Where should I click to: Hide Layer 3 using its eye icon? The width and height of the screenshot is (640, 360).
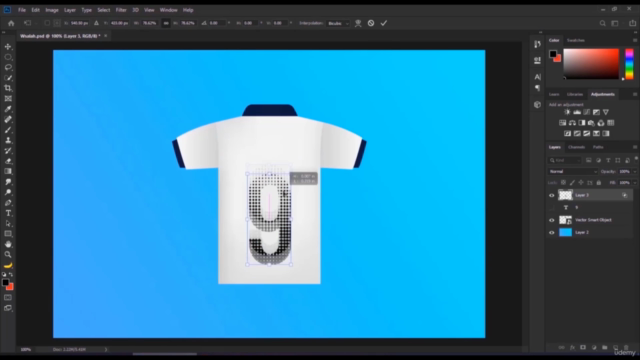click(552, 195)
